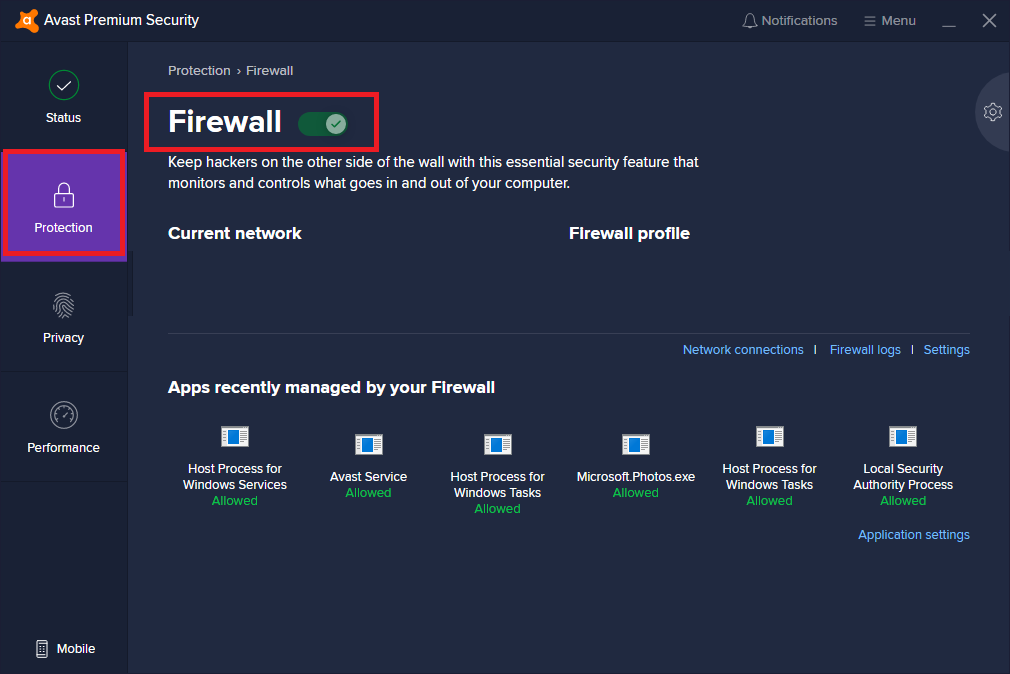
Task: Select the Local Security Authority Process entry
Action: coord(902,436)
